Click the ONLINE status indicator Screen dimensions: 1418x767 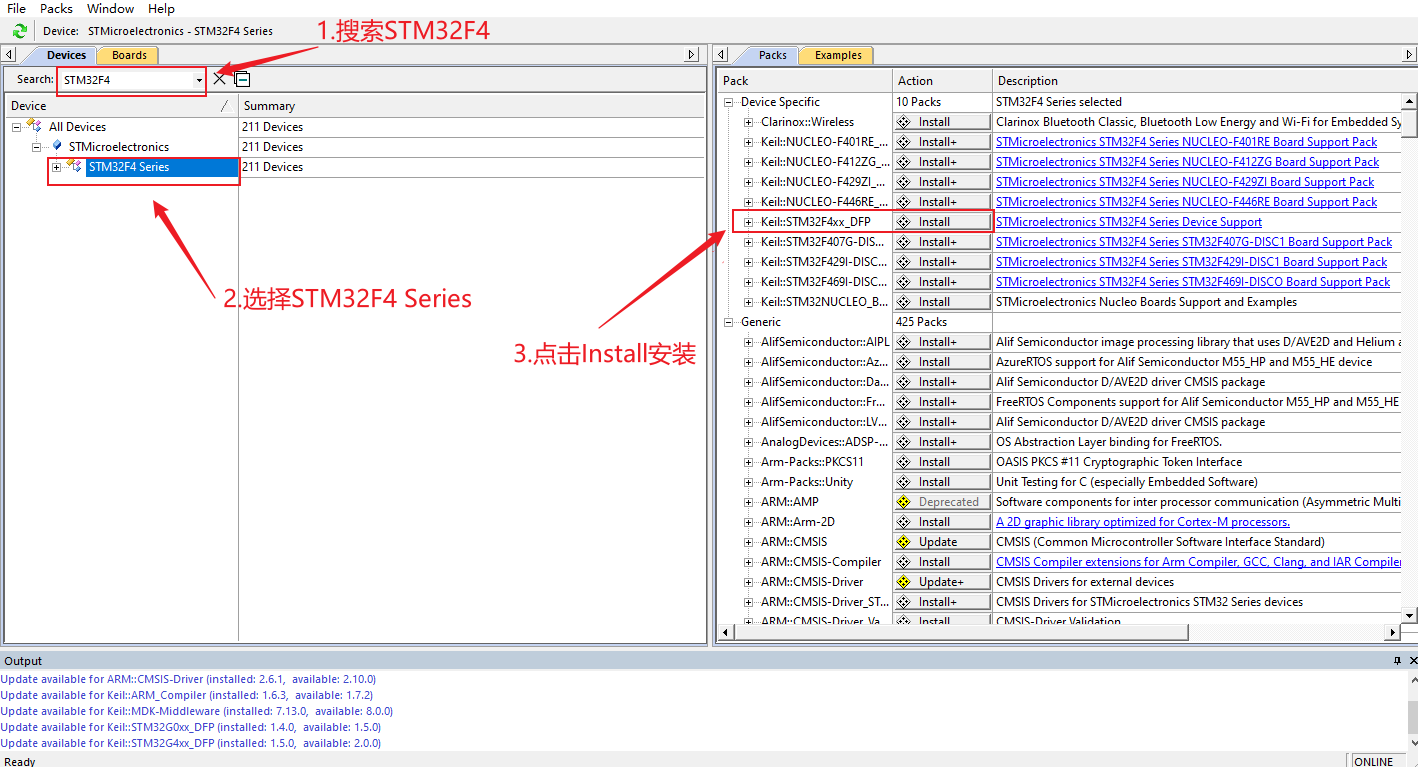pyautogui.click(x=1374, y=761)
